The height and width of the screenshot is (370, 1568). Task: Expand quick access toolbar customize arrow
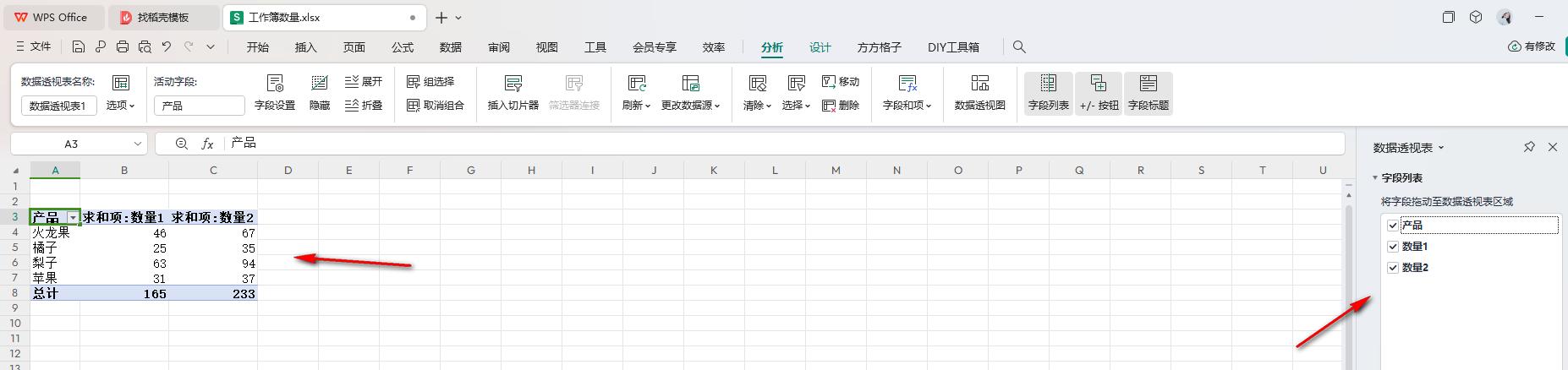click(x=211, y=46)
